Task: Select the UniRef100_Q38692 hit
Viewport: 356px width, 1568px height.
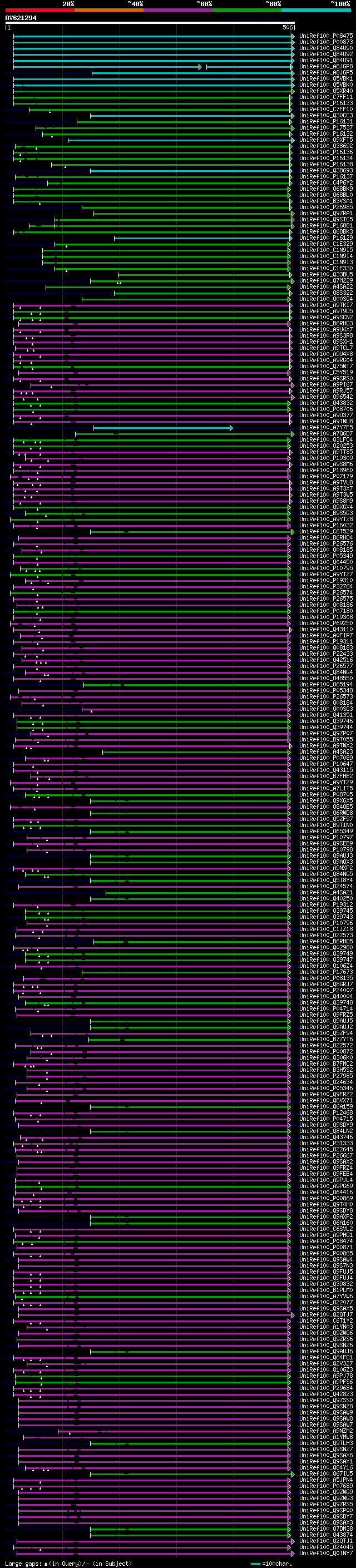Action: tap(326, 146)
